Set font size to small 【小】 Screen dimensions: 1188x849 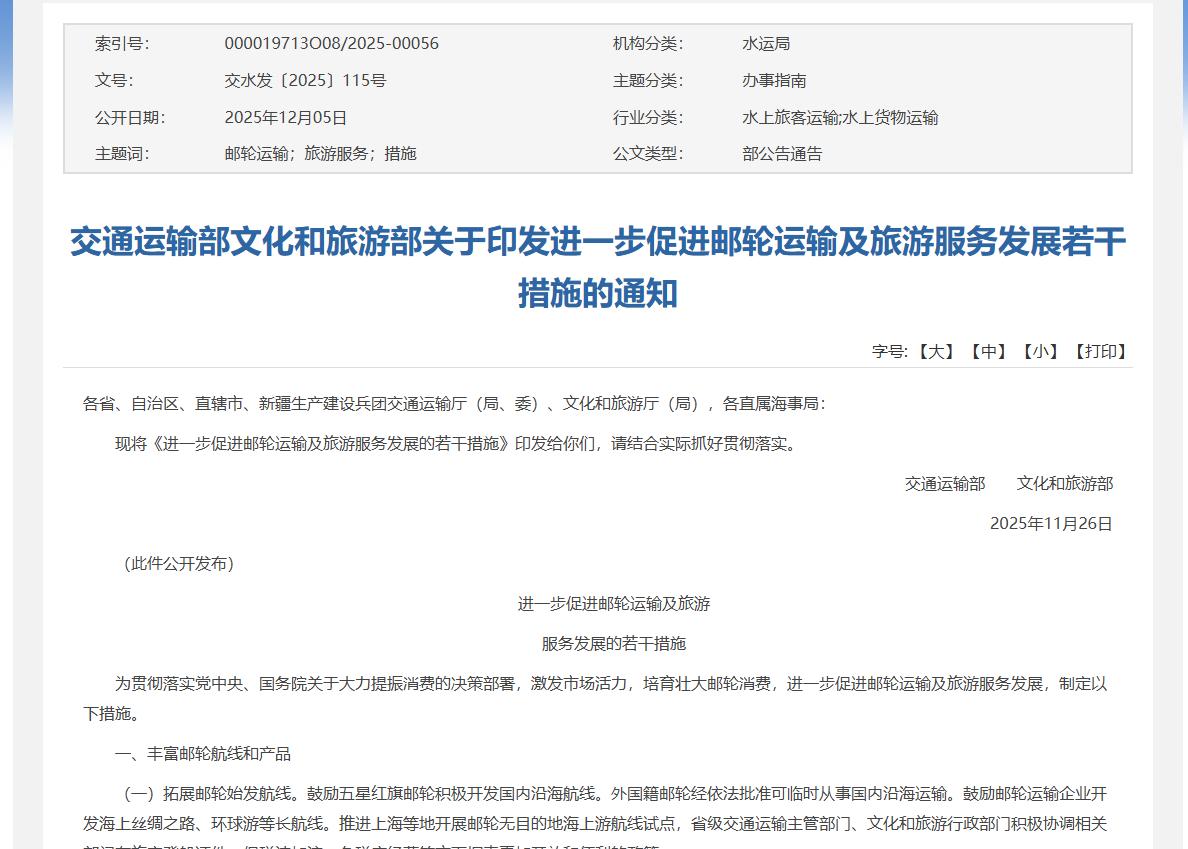tap(1040, 351)
